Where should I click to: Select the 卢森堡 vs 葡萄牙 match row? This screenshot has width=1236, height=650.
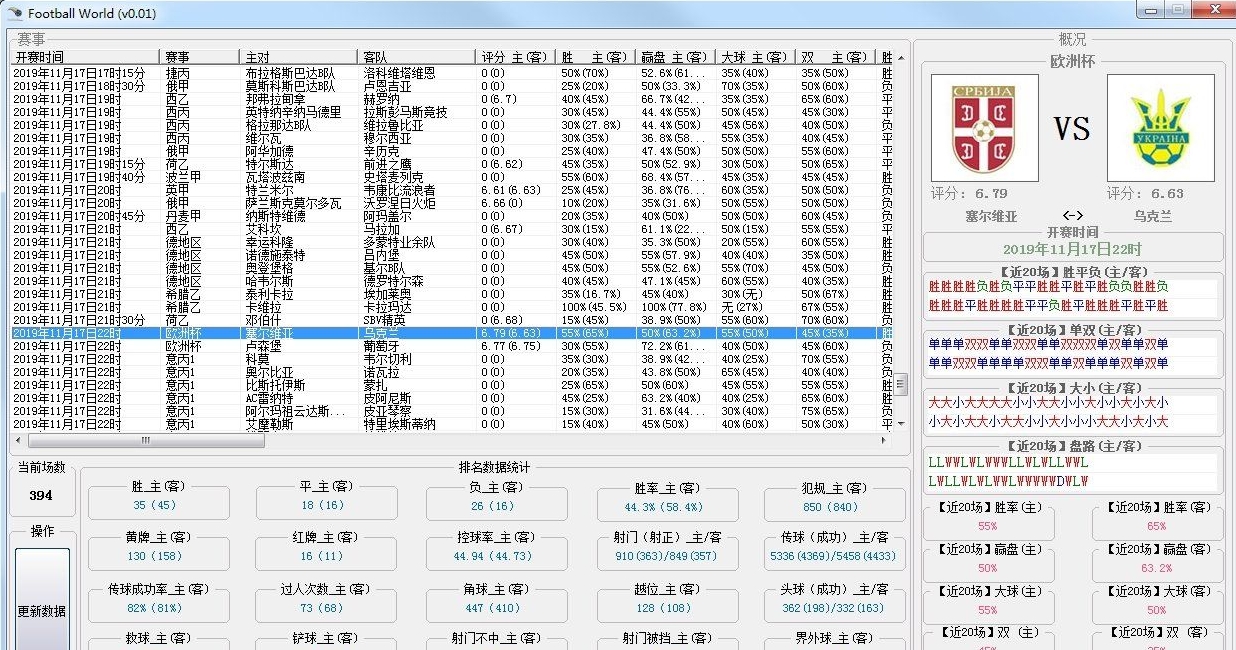pyautogui.click(x=453, y=346)
